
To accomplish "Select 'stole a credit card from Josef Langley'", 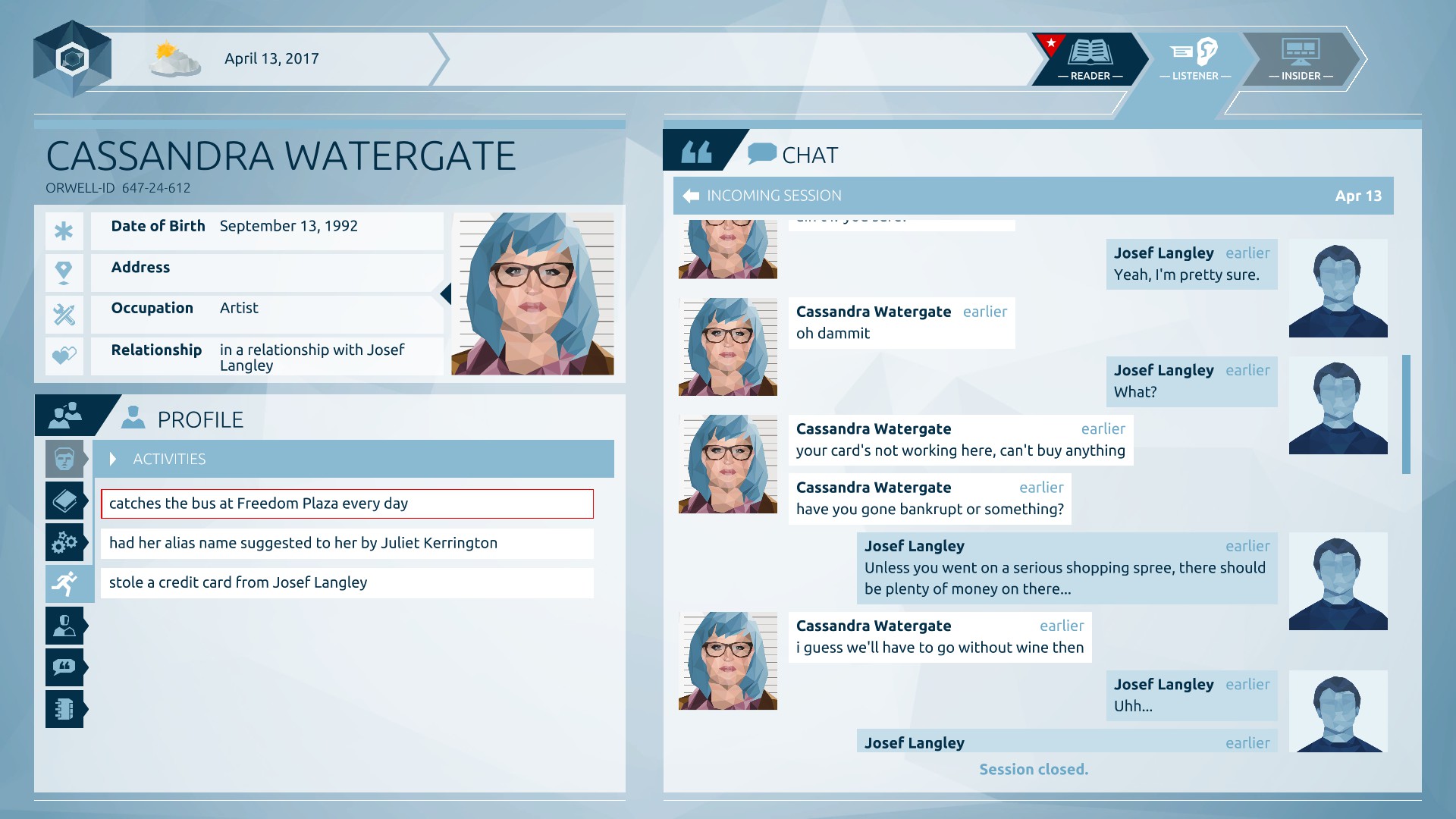I will tap(347, 582).
